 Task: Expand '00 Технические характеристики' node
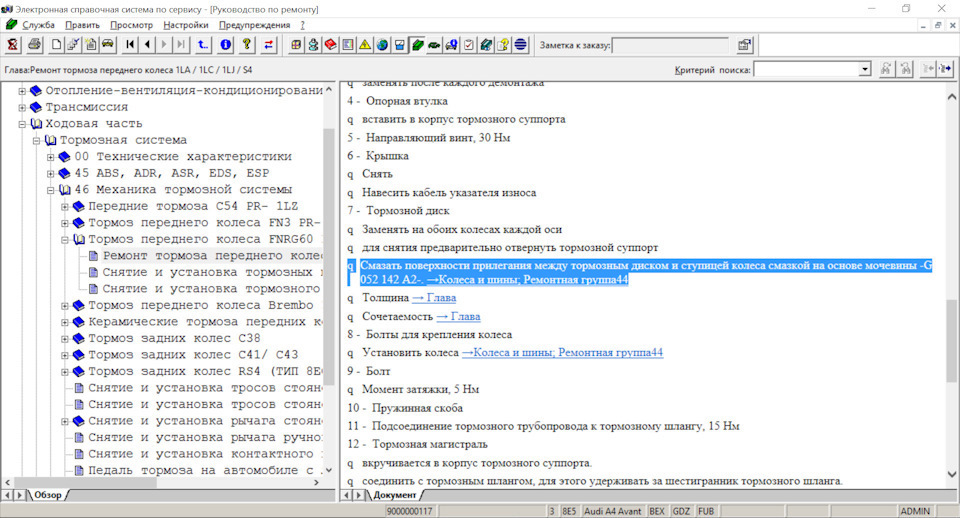point(51,157)
